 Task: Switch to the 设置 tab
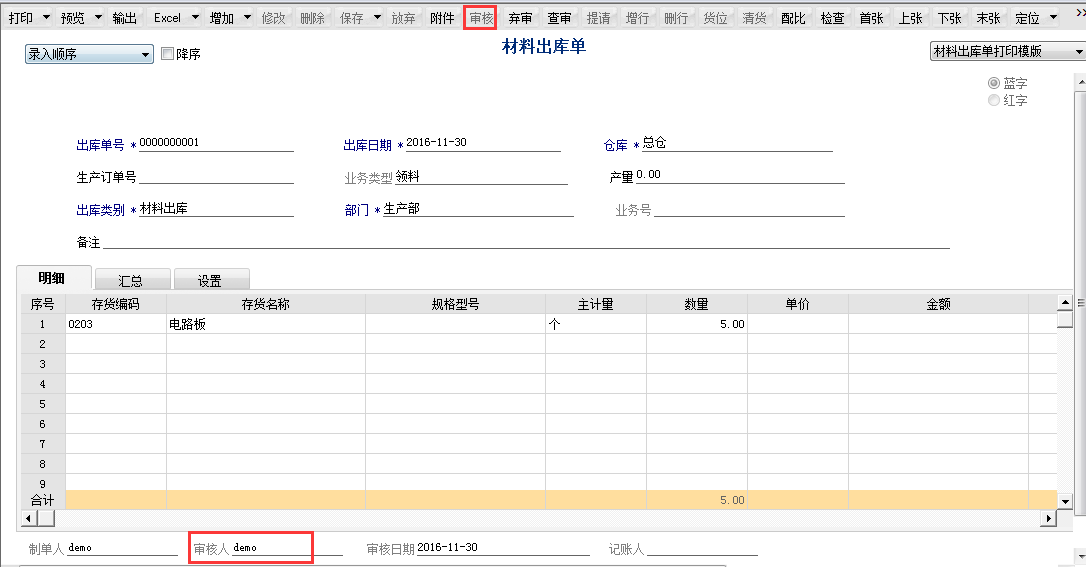click(x=210, y=281)
